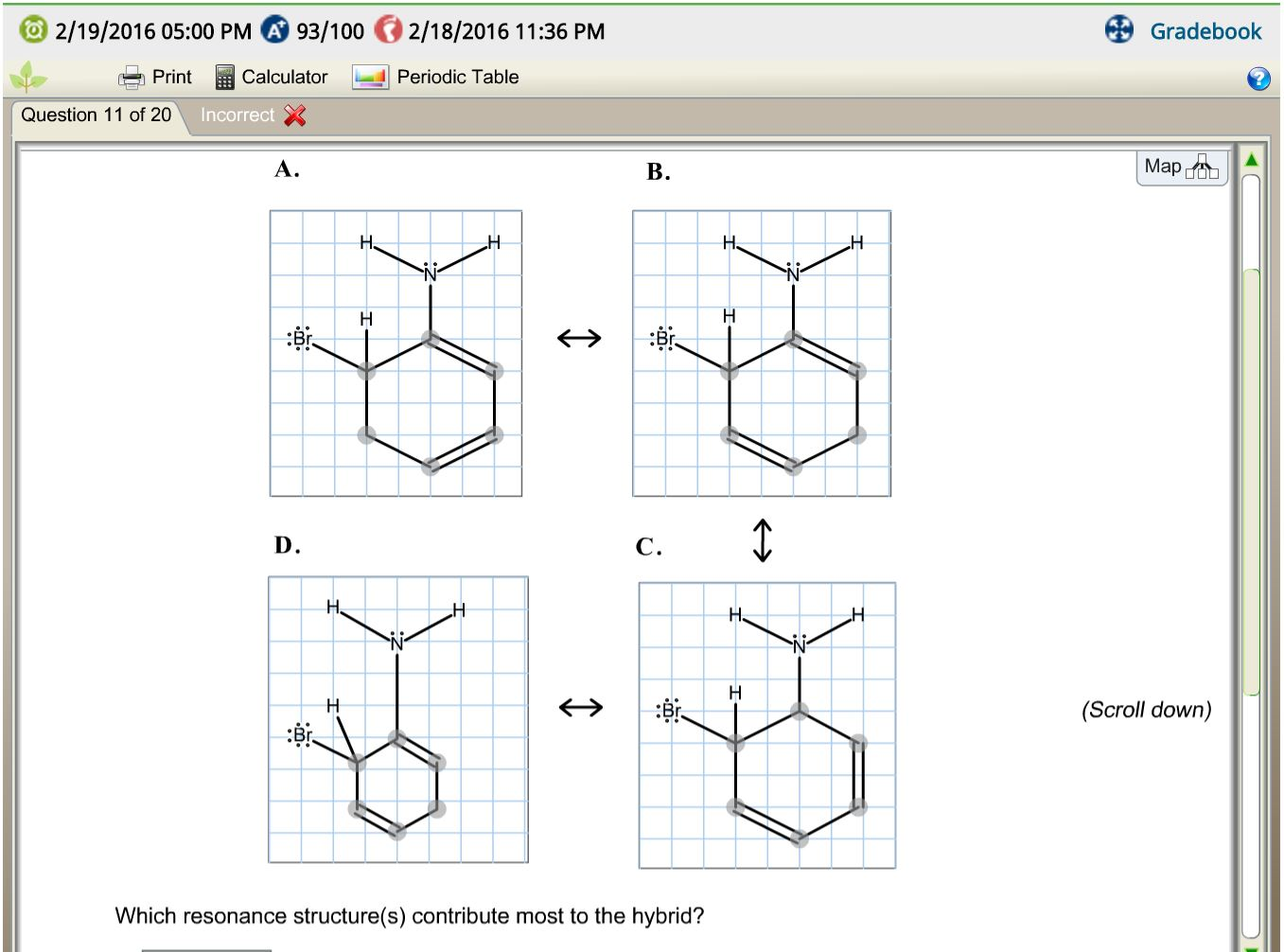This screenshot has height=952, width=1284.
Task: Click the leaf icon on the toolbar
Action: point(28,77)
